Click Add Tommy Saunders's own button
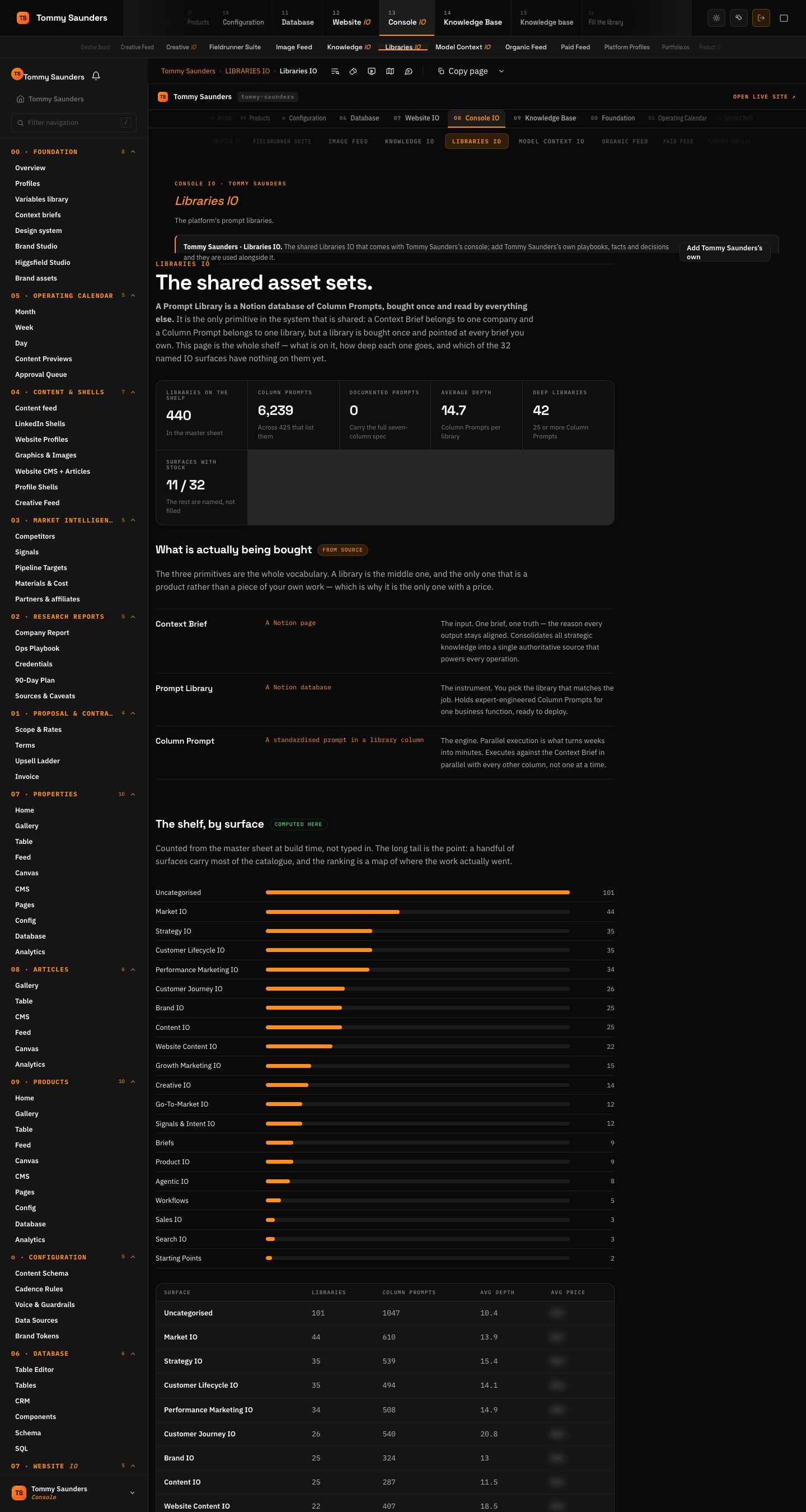 point(724,253)
